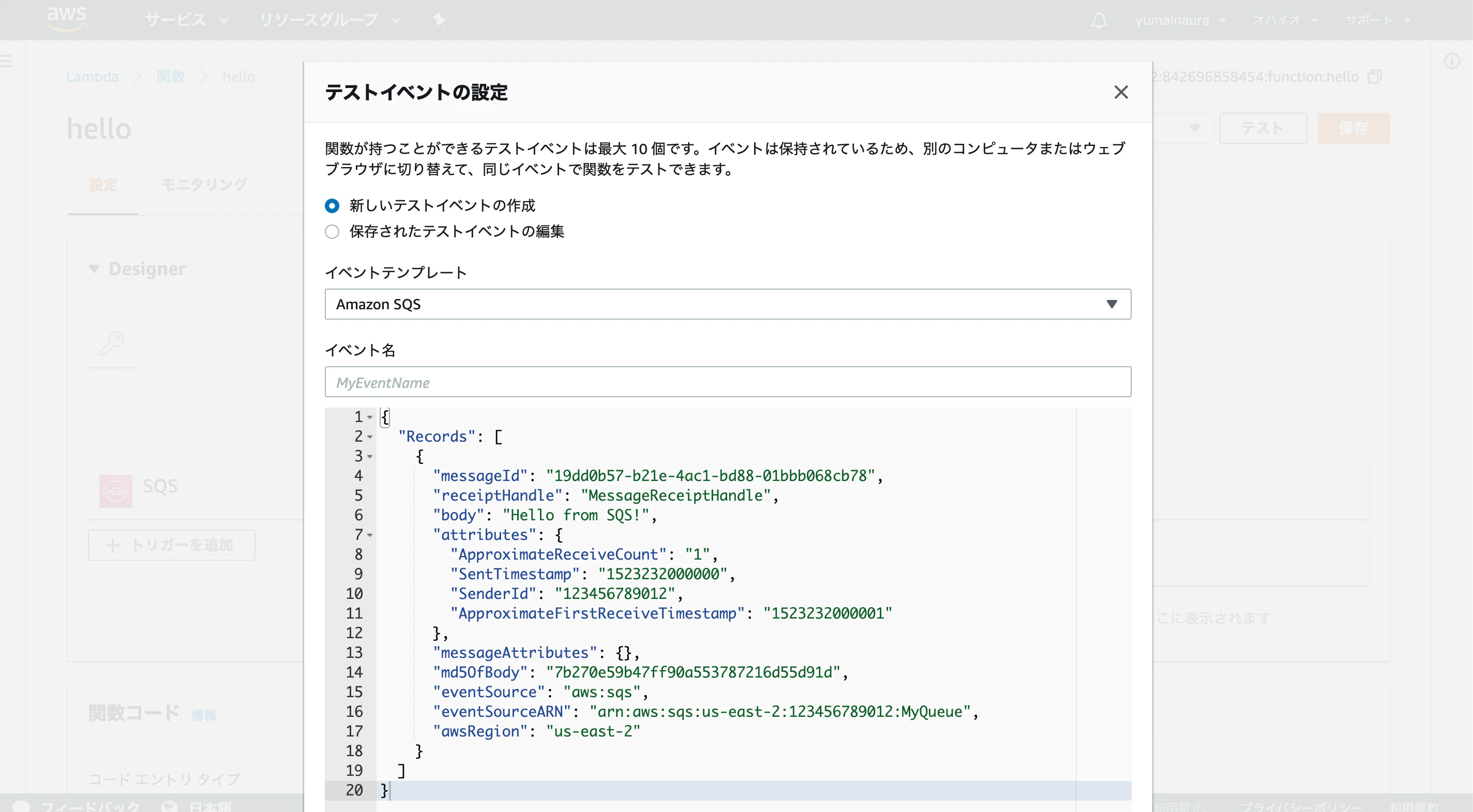1473x812 pixels.
Task: Open the サポート menu
Action: pyautogui.click(x=1377, y=21)
